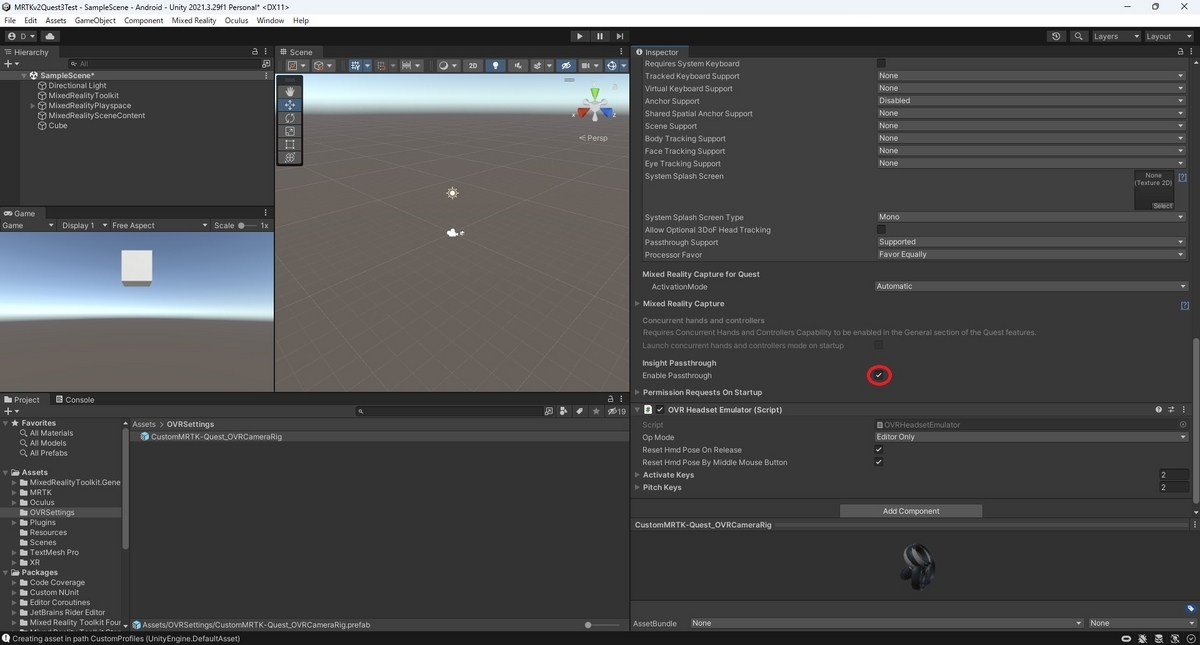The height and width of the screenshot is (645, 1200).
Task: Open the Mixed Reality menu
Action: click(x=194, y=20)
